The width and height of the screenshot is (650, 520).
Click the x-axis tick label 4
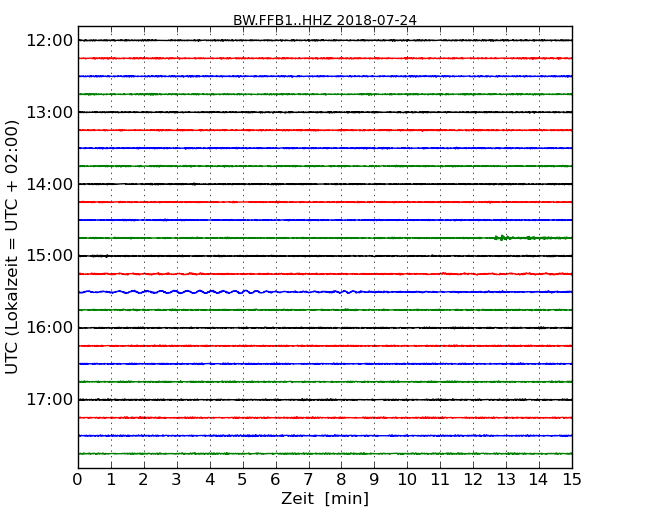click(210, 480)
